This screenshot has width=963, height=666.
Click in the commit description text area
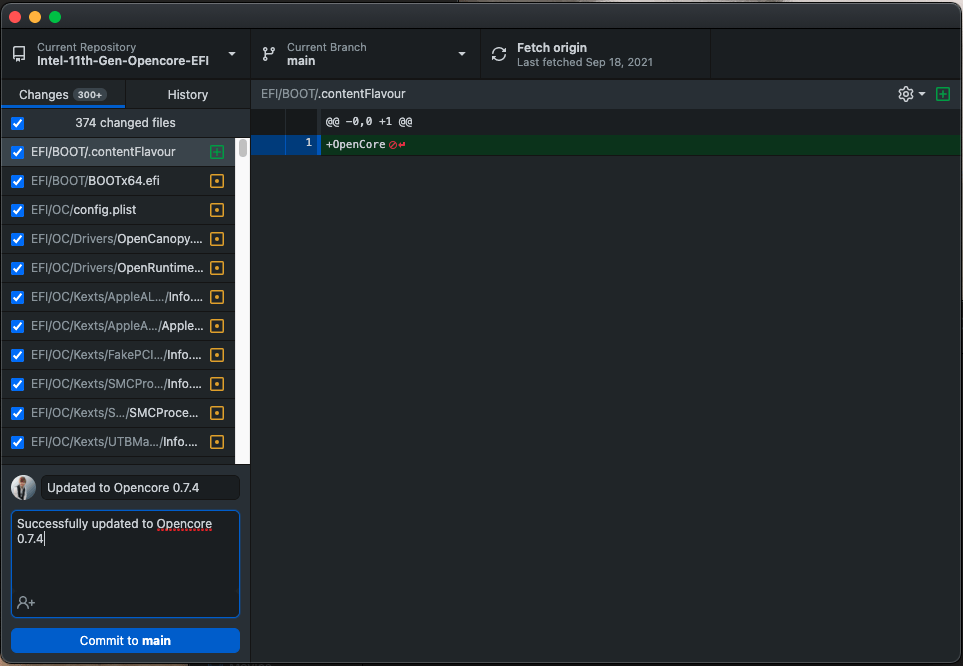[125, 563]
